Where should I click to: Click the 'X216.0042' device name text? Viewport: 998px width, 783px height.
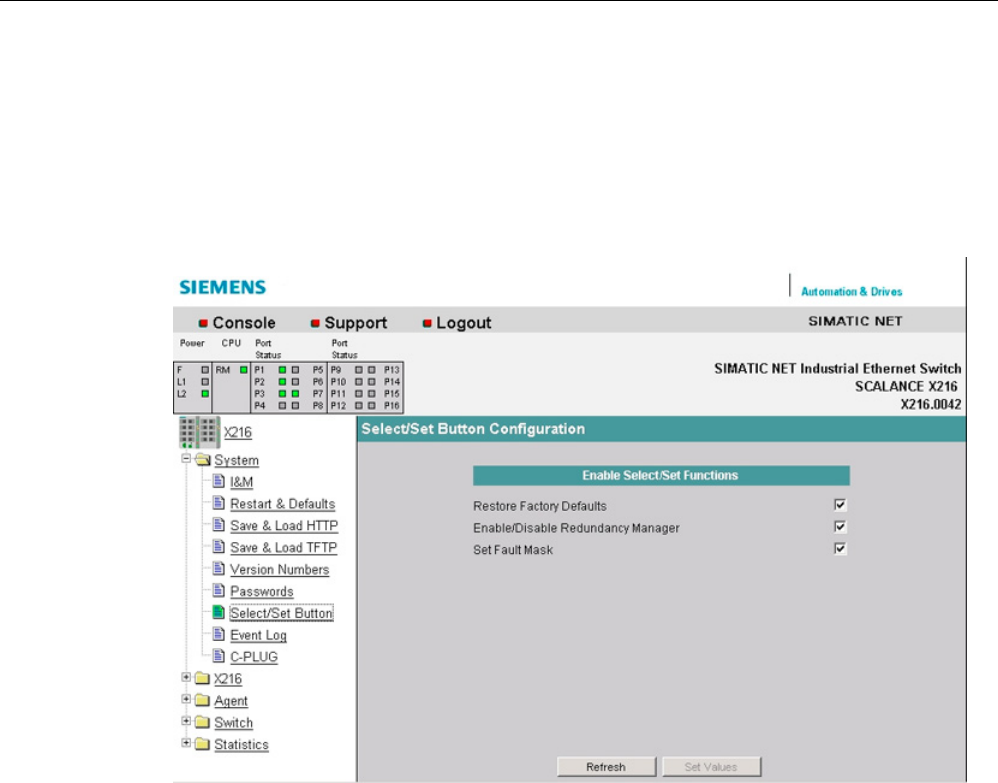click(x=931, y=404)
